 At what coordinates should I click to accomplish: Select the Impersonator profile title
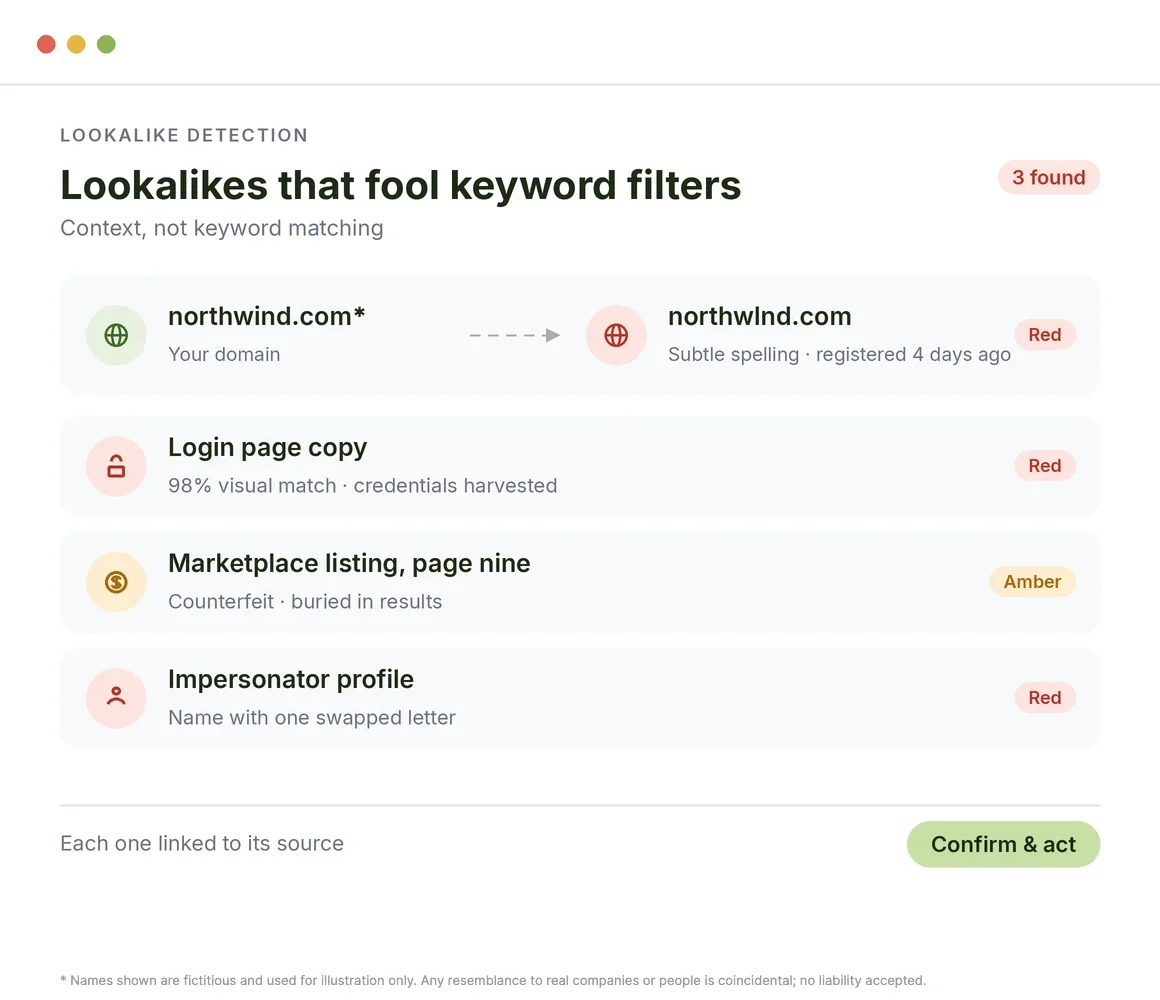tap(291, 679)
